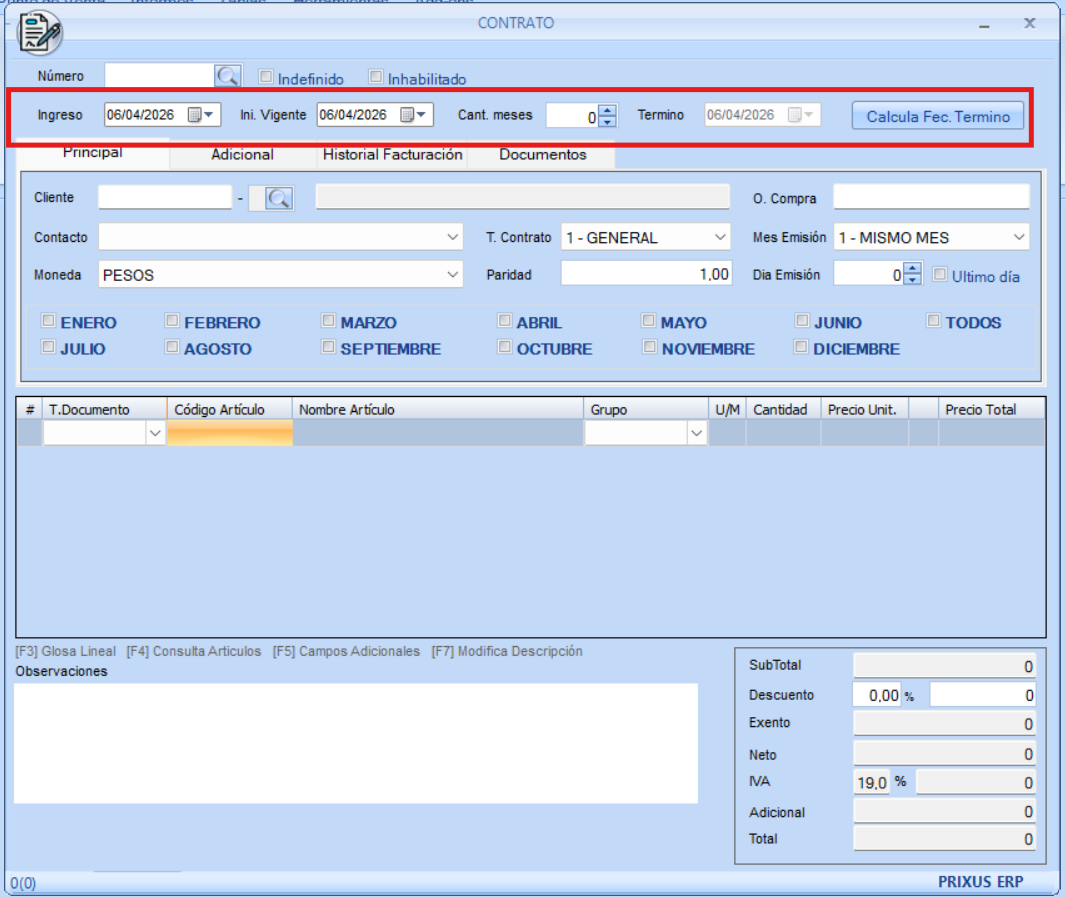
Task: Decrease Dia Emisión with down arrow
Action: [911, 280]
